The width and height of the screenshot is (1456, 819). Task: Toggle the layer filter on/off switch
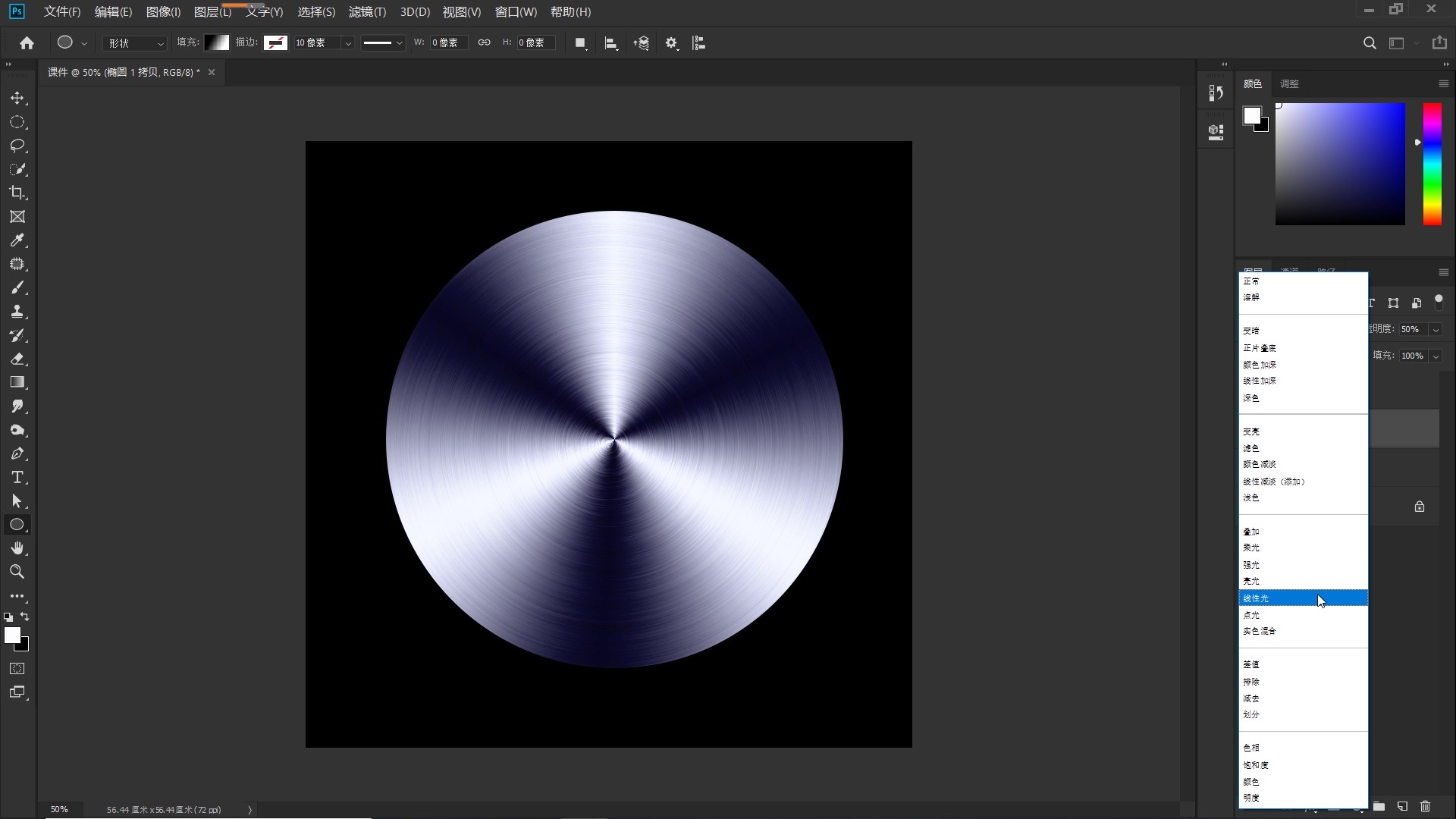1439,303
